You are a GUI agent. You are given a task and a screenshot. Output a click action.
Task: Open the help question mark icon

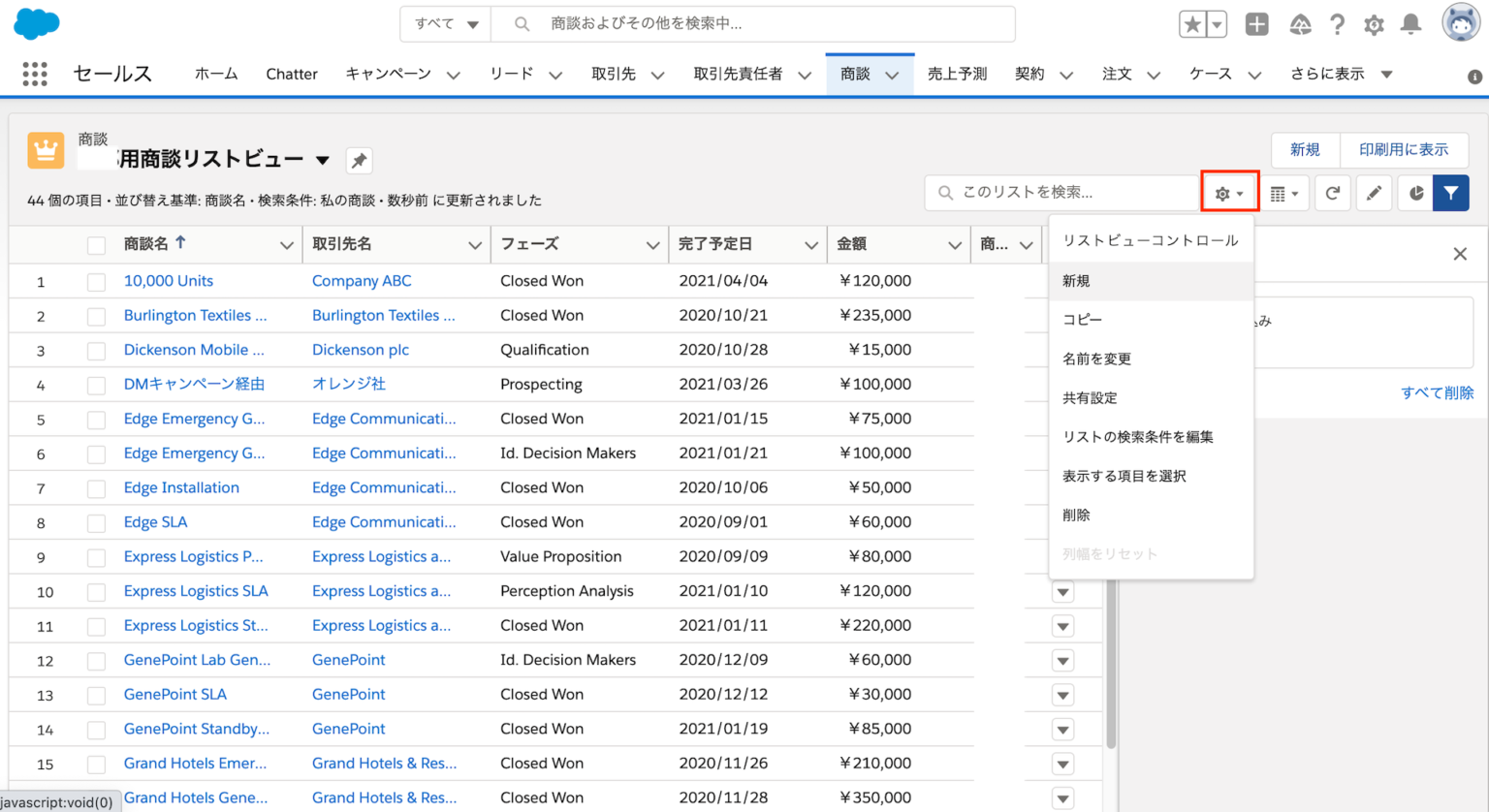(x=1337, y=24)
